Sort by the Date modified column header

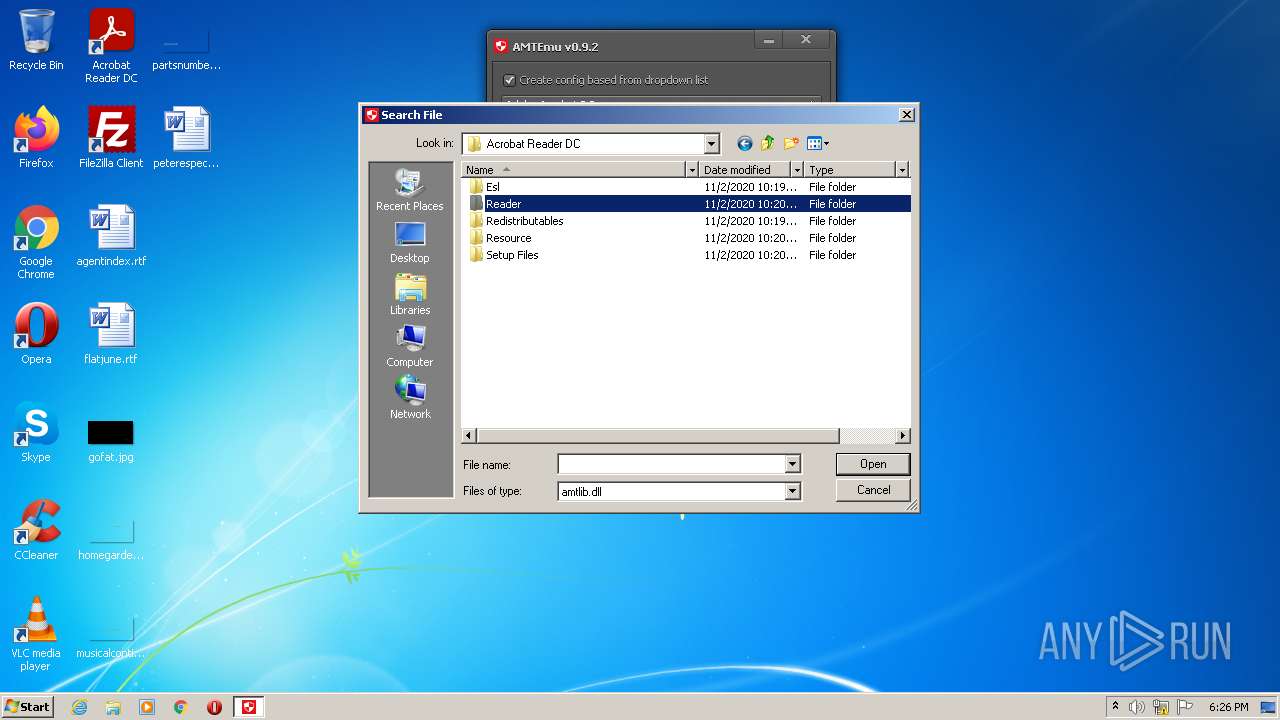[745, 170]
